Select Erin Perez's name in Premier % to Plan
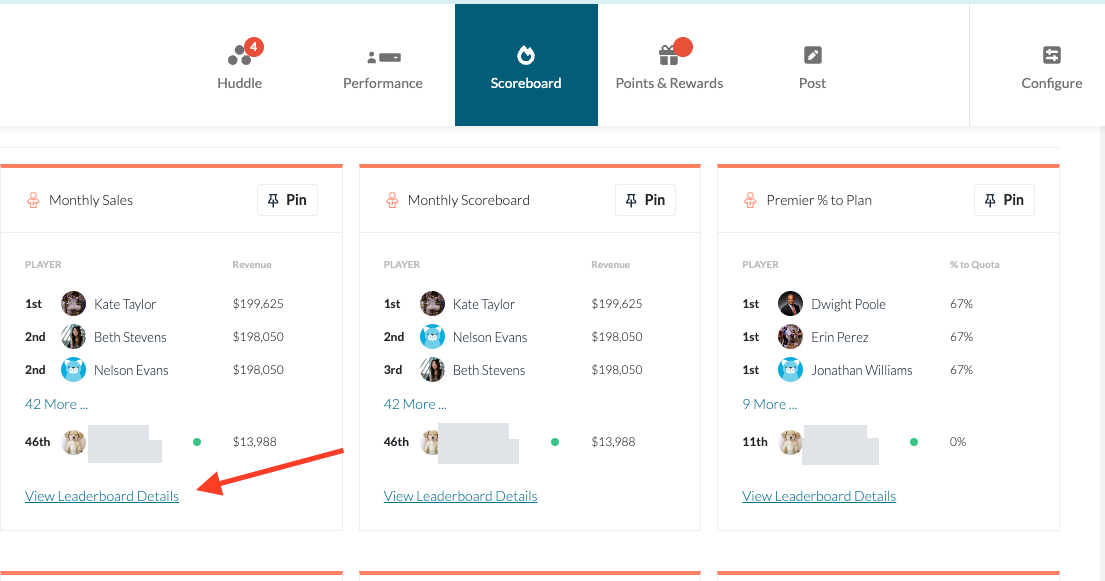Image resolution: width=1105 pixels, height=581 pixels. tap(839, 337)
